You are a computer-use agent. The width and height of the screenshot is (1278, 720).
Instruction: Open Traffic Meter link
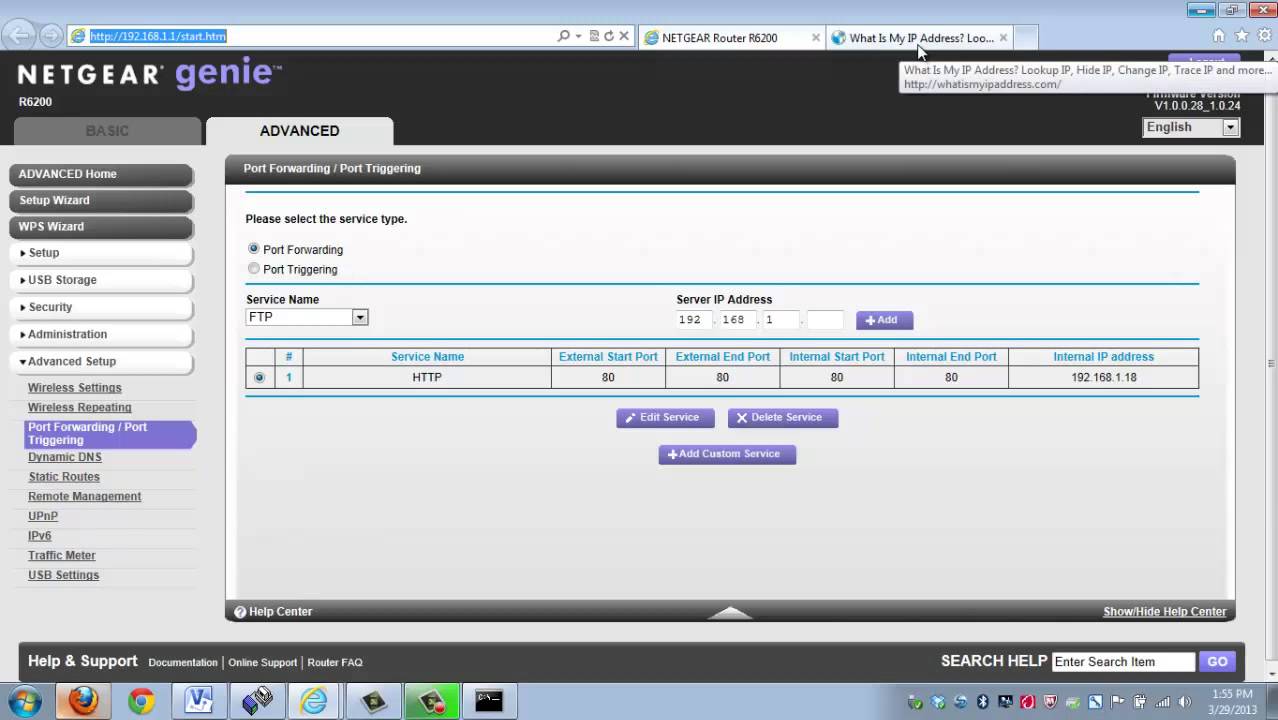62,556
